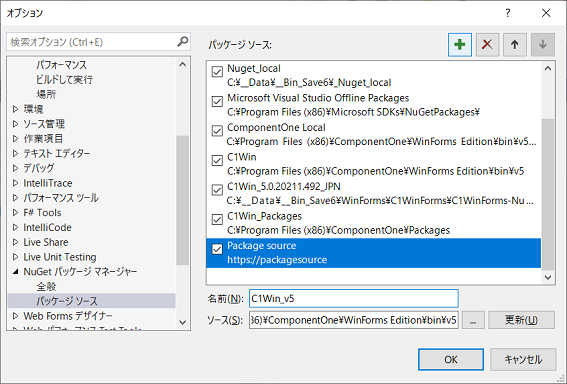
Task: Move package source down with arrow
Action: click(x=542, y=44)
